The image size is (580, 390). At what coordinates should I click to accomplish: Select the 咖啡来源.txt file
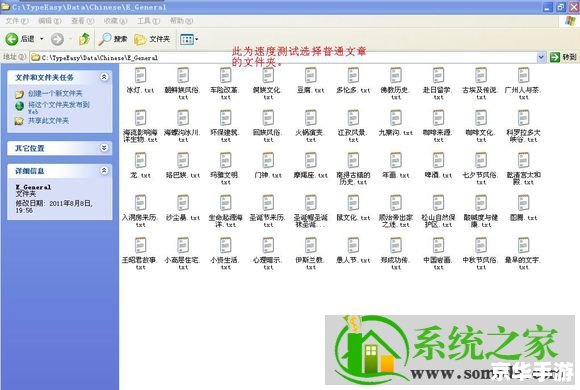tap(438, 126)
